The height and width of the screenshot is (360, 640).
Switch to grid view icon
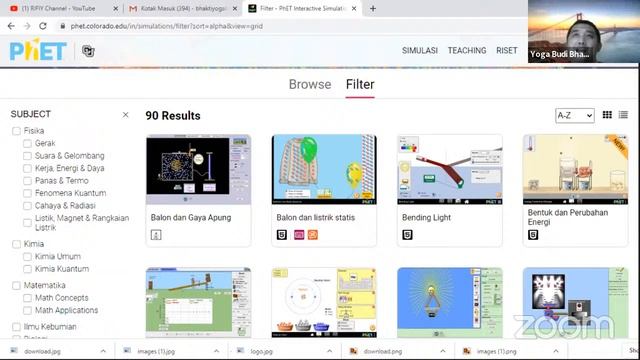tap(607, 115)
